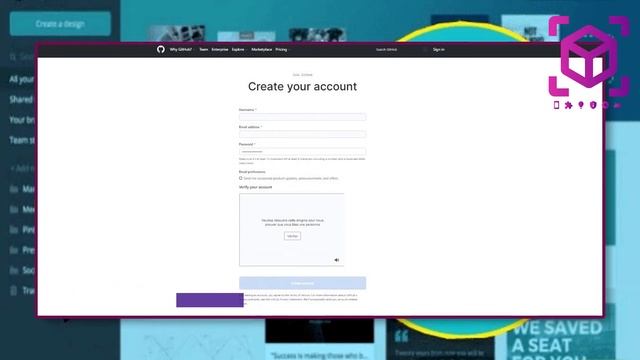Click the 'Create your account' heading
Screen dimensions: 640x360
(302, 87)
